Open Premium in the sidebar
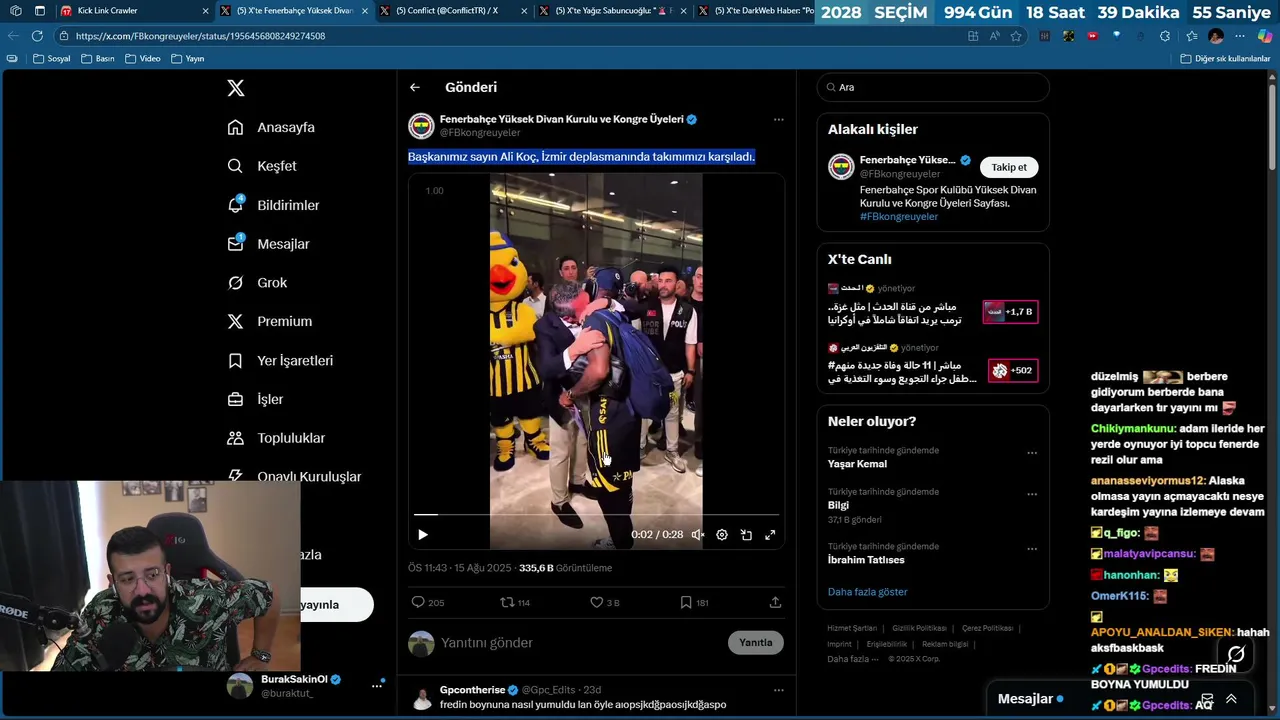Image resolution: width=1280 pixels, height=720 pixels. [x=270, y=321]
